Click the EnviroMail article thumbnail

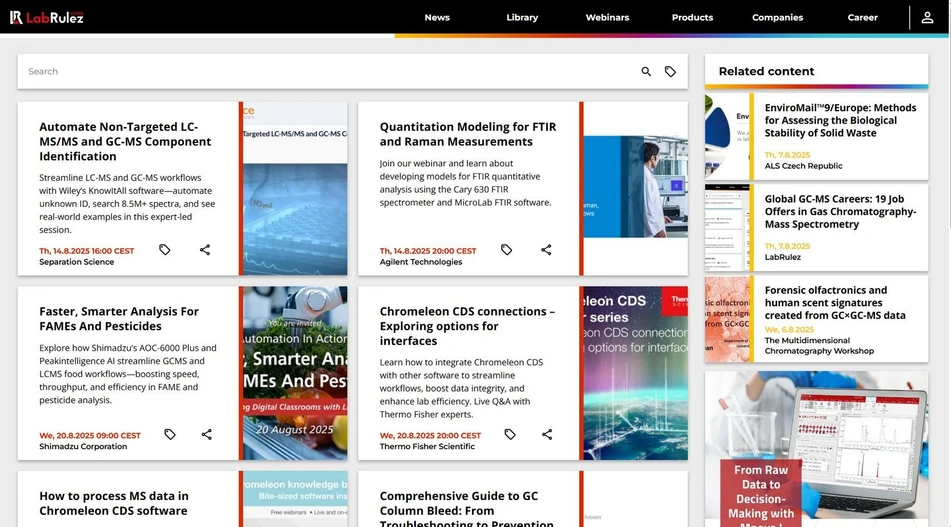(727, 136)
